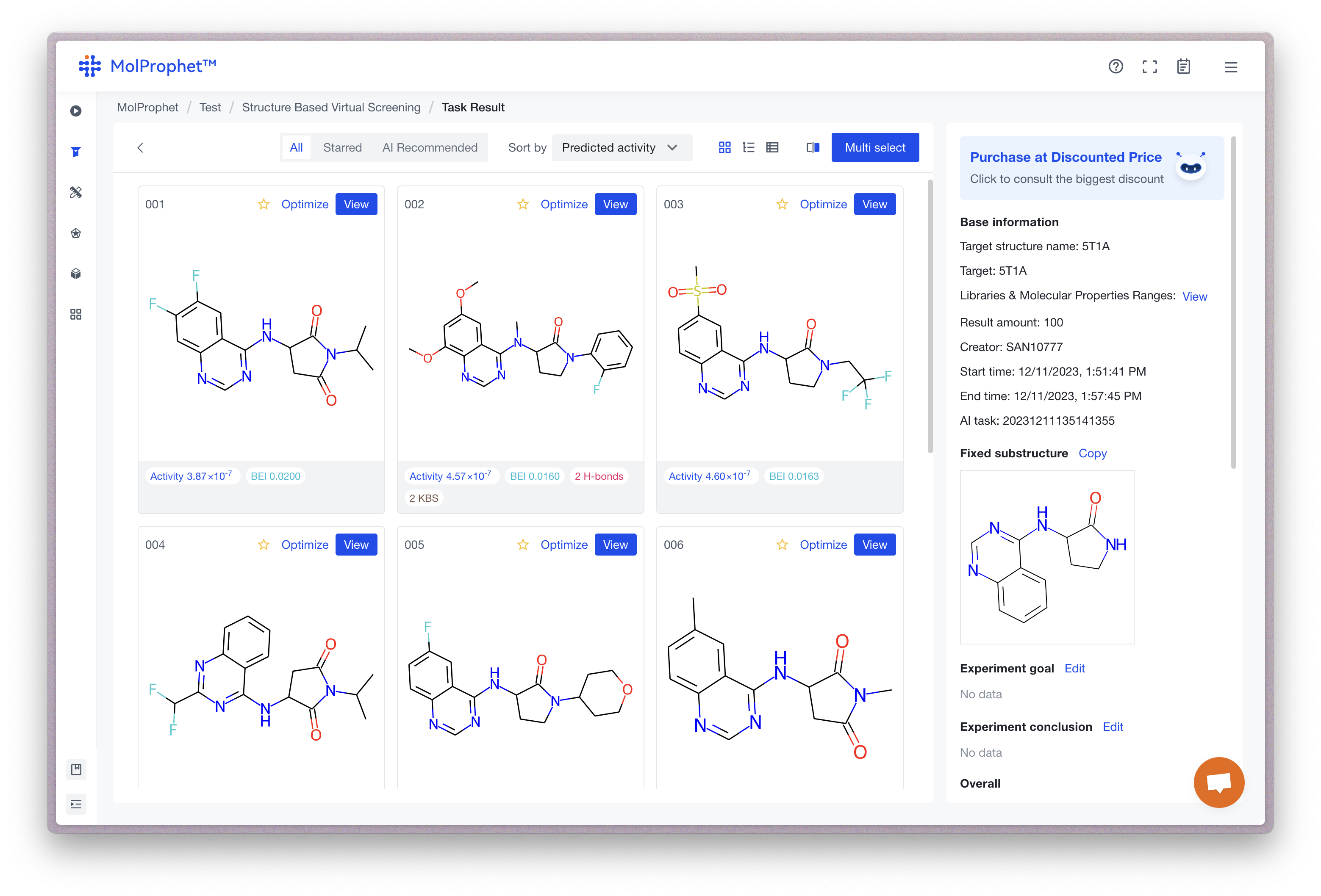The height and width of the screenshot is (896, 1321).
Task: Open the pentagon star sidebar icon
Action: pyautogui.click(x=75, y=233)
